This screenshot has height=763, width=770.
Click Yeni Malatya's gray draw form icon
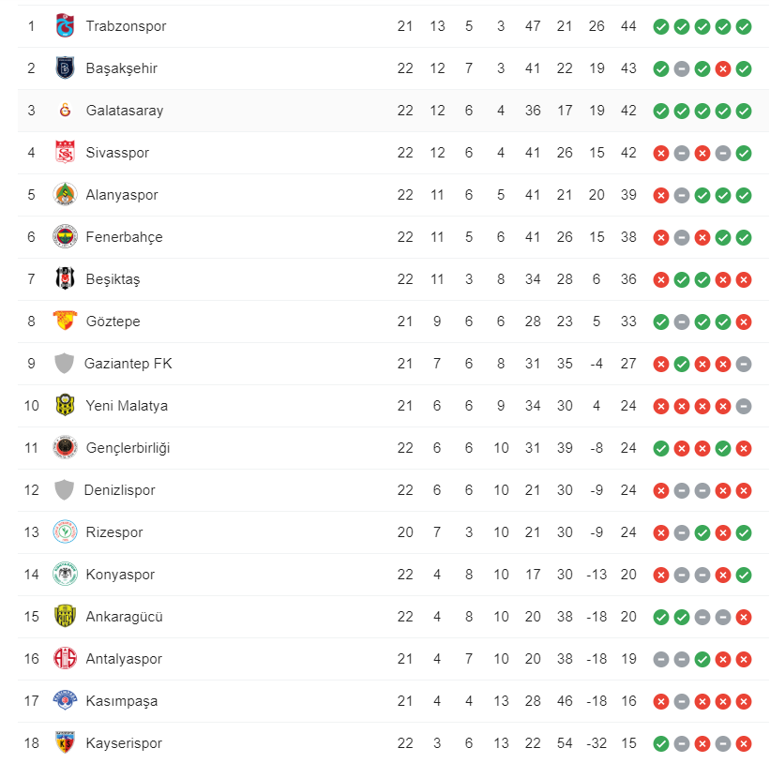pyautogui.click(x=744, y=406)
